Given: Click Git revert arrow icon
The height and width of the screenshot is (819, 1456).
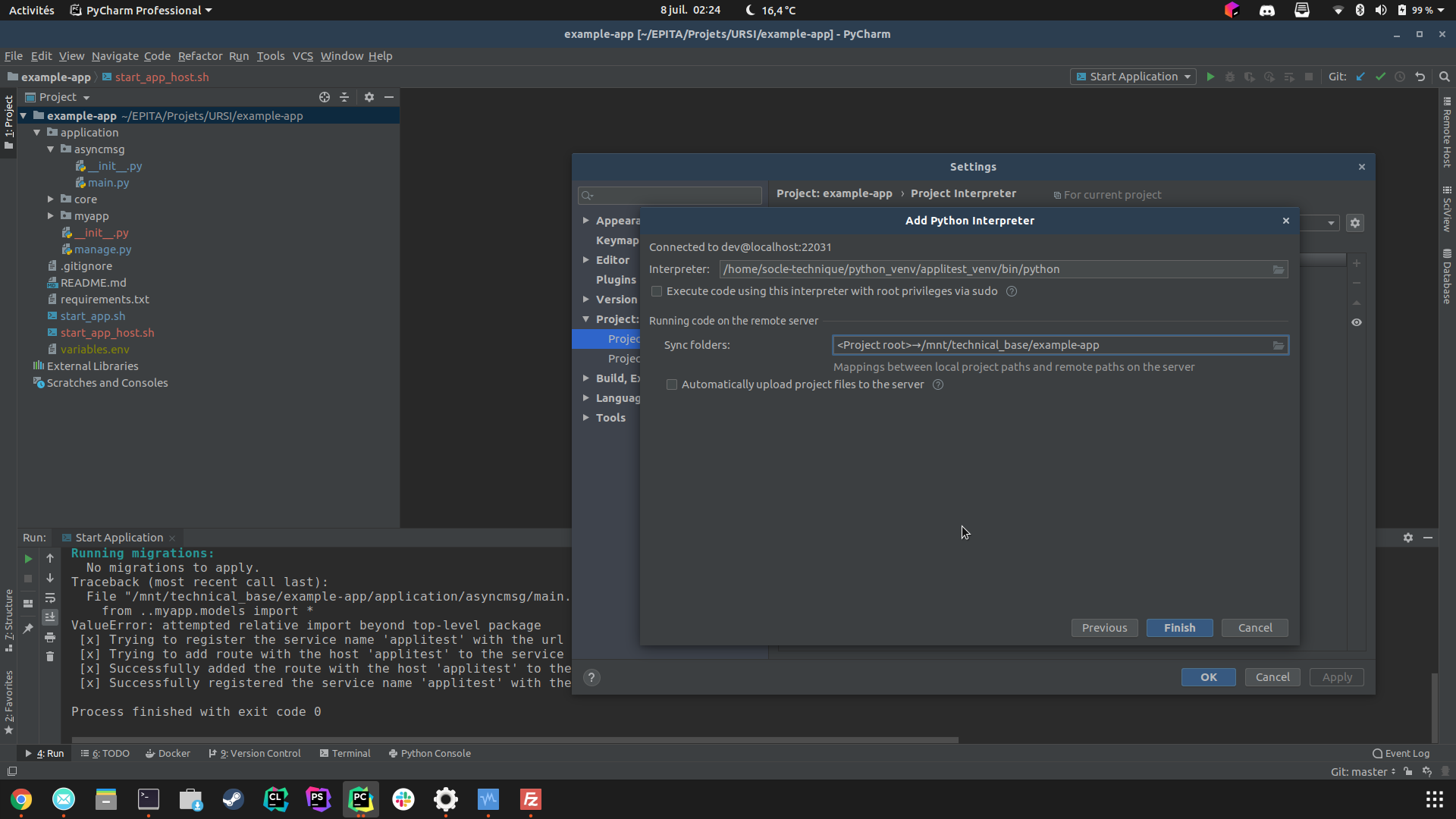Looking at the screenshot, I should click(1420, 77).
